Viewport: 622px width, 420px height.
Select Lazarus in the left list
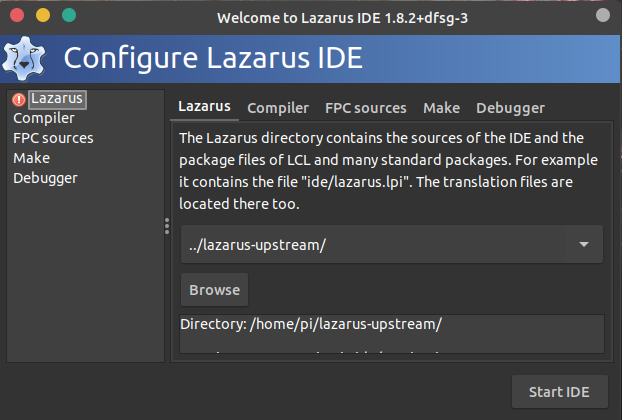(57, 99)
